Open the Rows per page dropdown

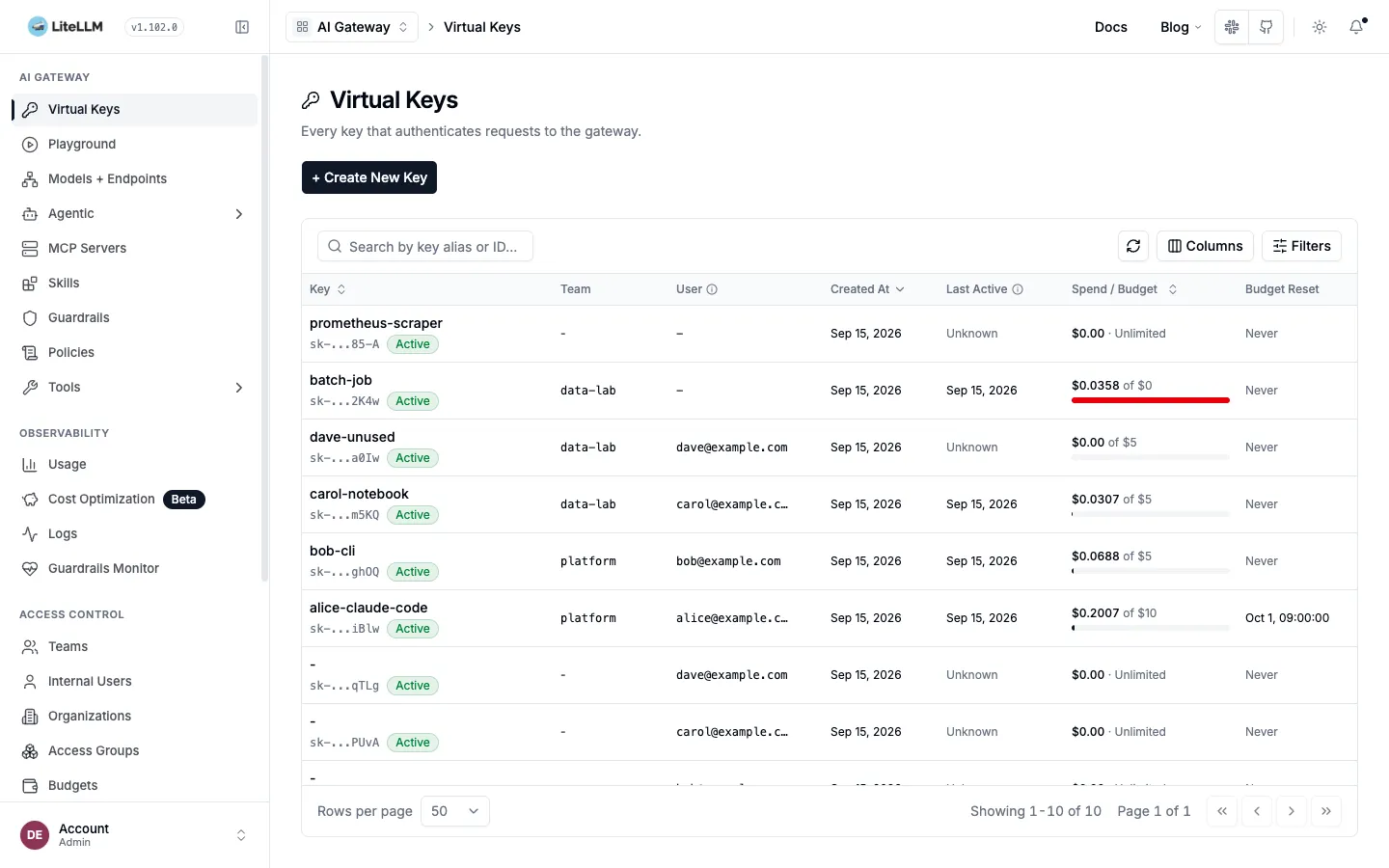[x=455, y=811]
